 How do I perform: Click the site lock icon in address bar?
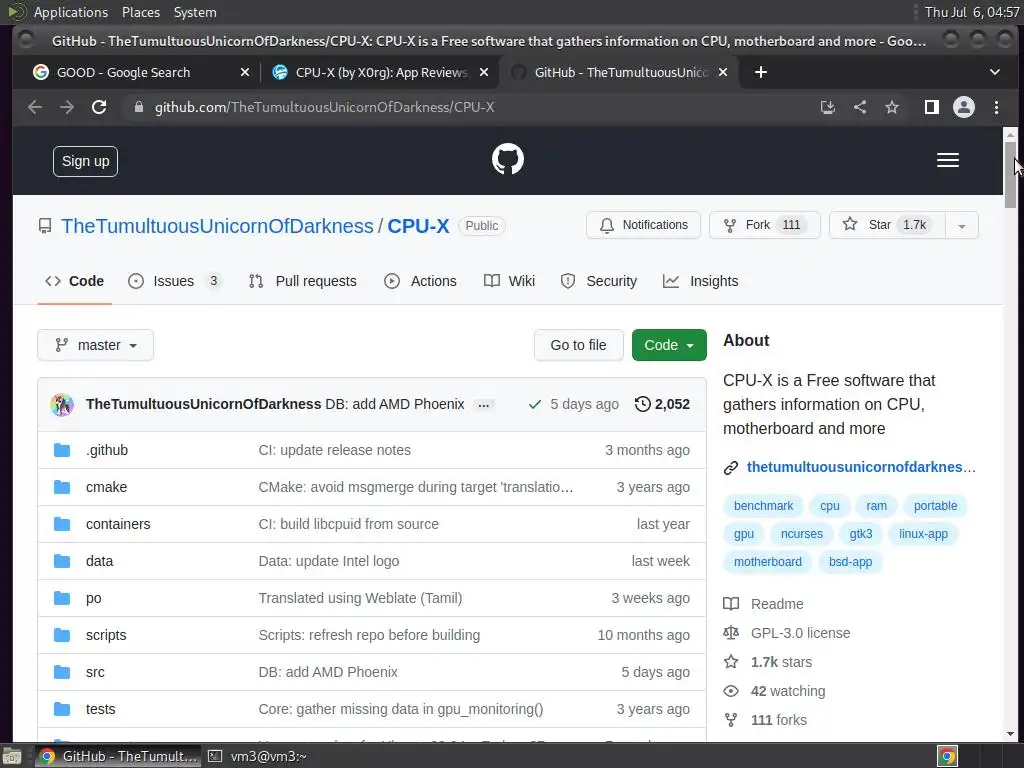click(x=138, y=107)
